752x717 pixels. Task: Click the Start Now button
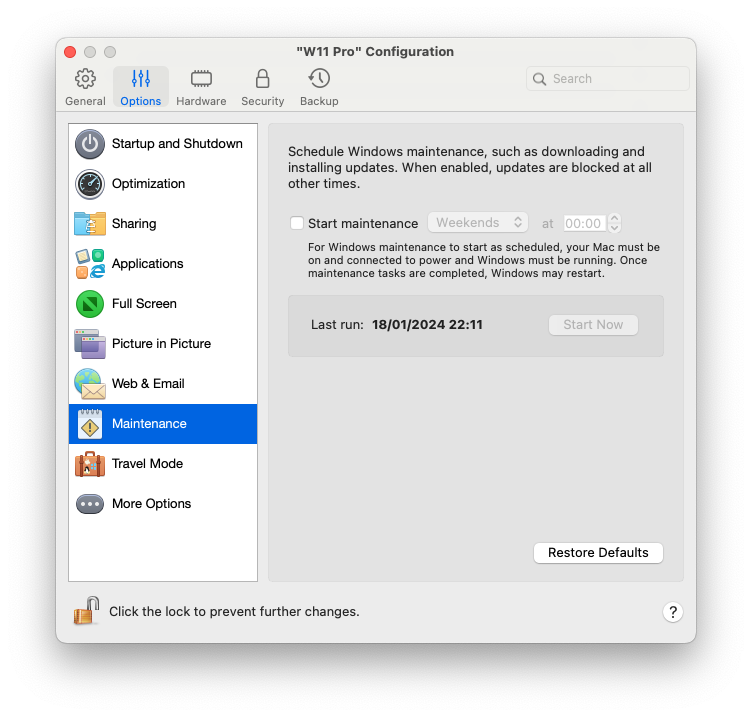593,325
